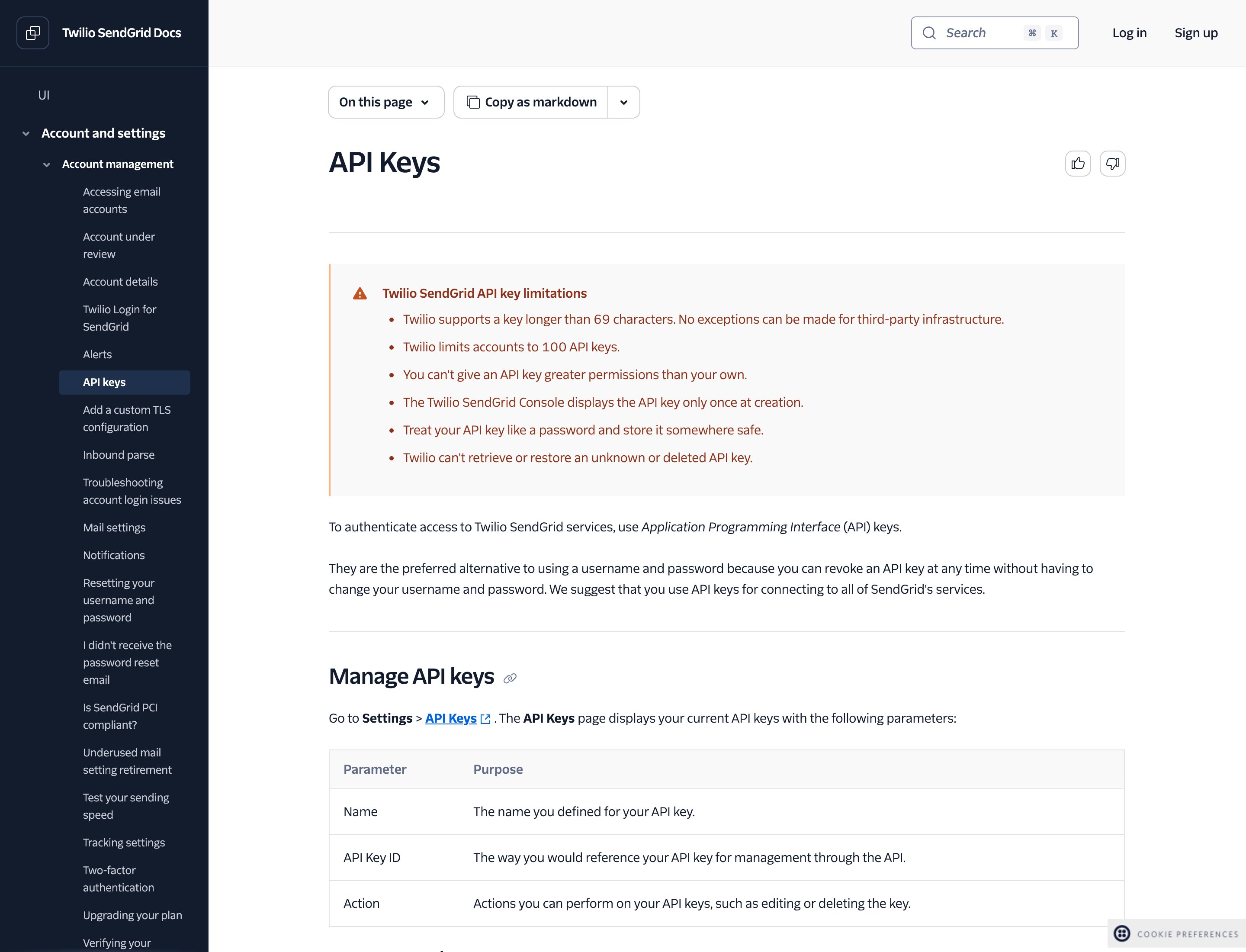This screenshot has width=1246, height=952.
Task: Open Upgrading your plan page
Action: (x=132, y=915)
